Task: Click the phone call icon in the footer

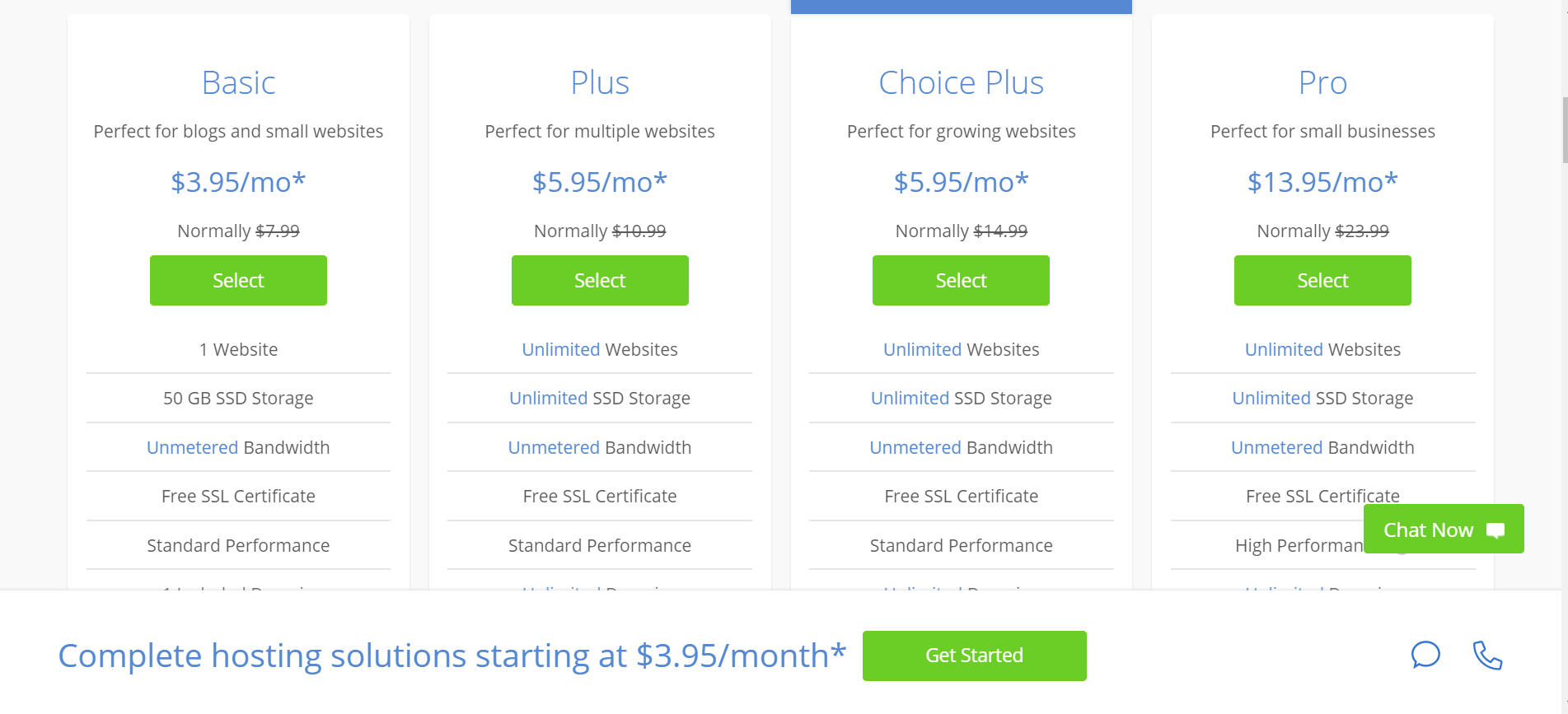Action: point(1487,656)
